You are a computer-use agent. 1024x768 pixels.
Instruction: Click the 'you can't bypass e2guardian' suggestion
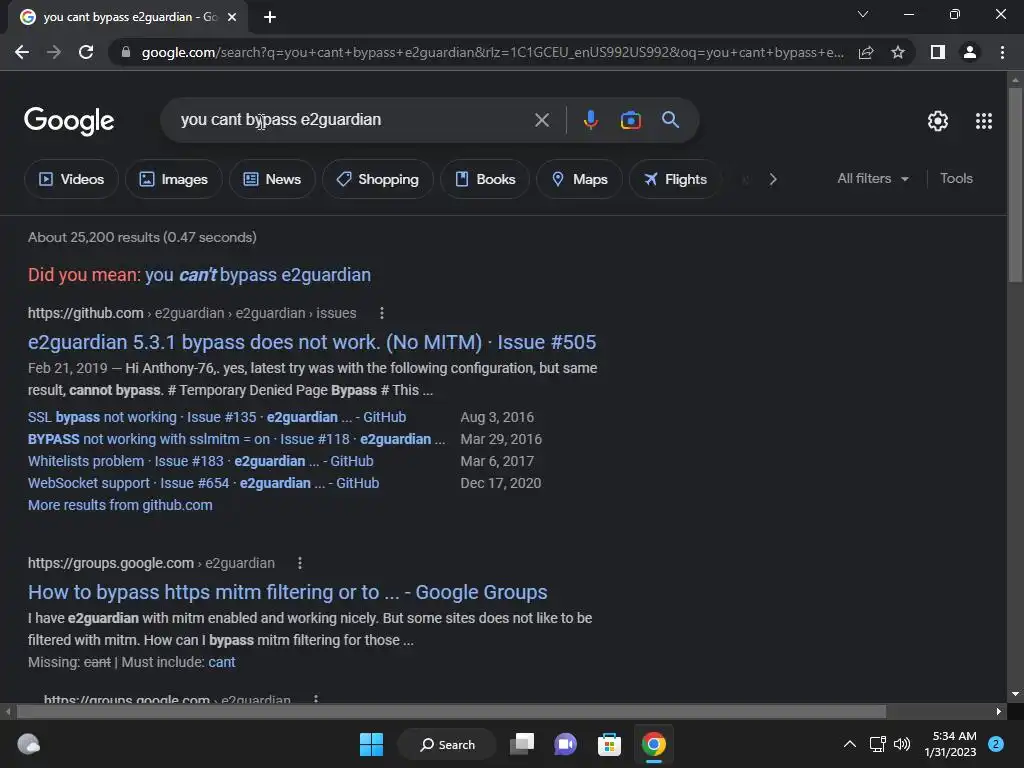[x=258, y=275]
